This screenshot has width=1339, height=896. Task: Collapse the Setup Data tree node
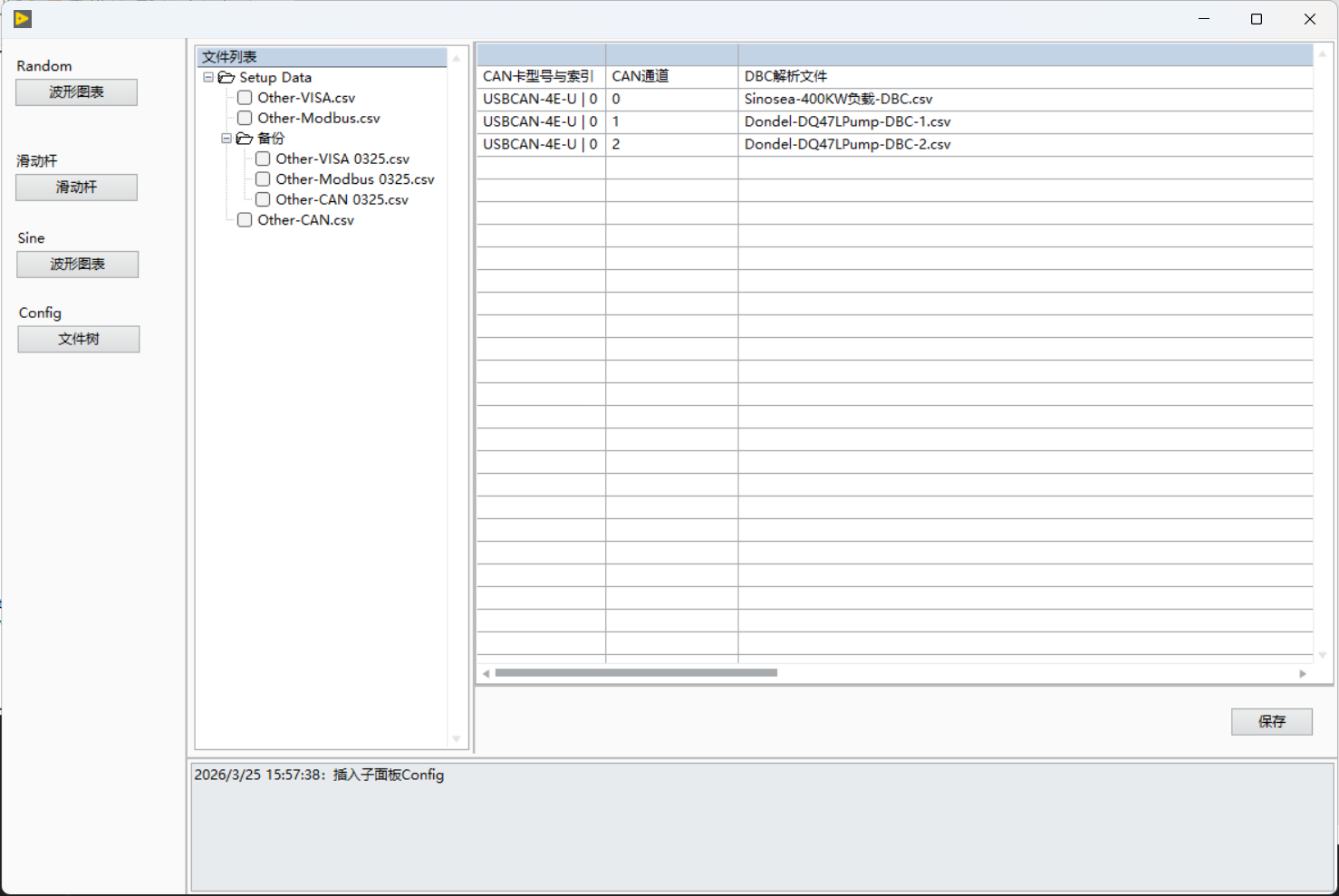[x=208, y=78]
